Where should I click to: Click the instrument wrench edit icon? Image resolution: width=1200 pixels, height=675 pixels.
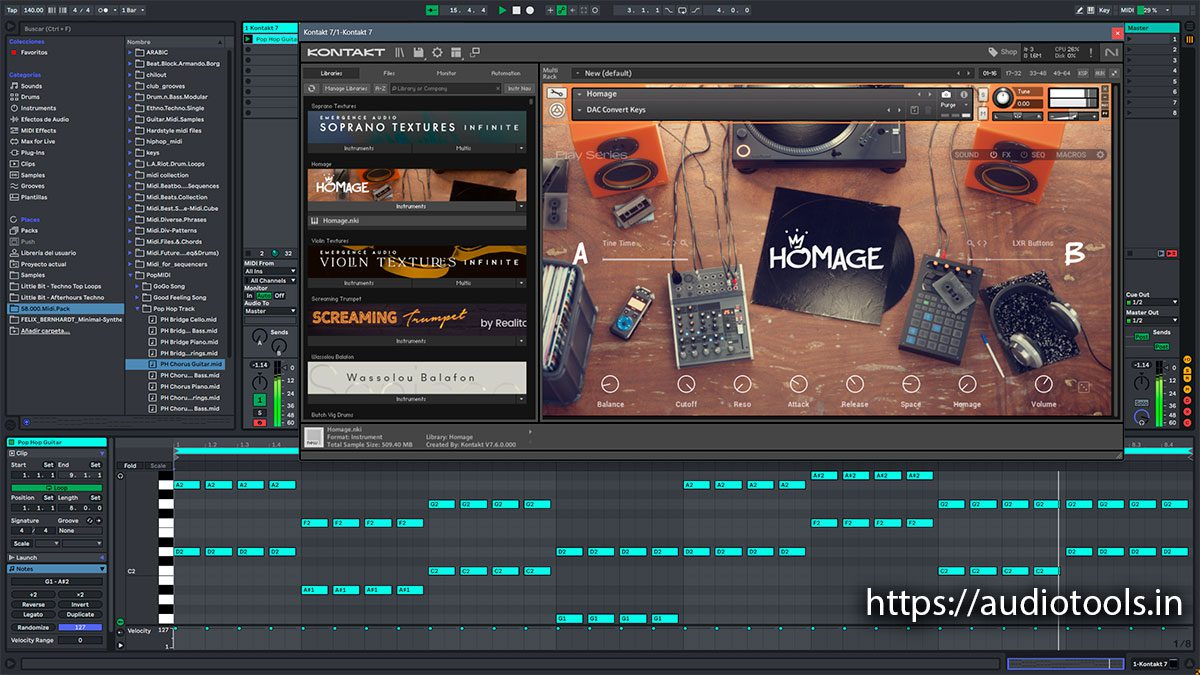(x=555, y=94)
